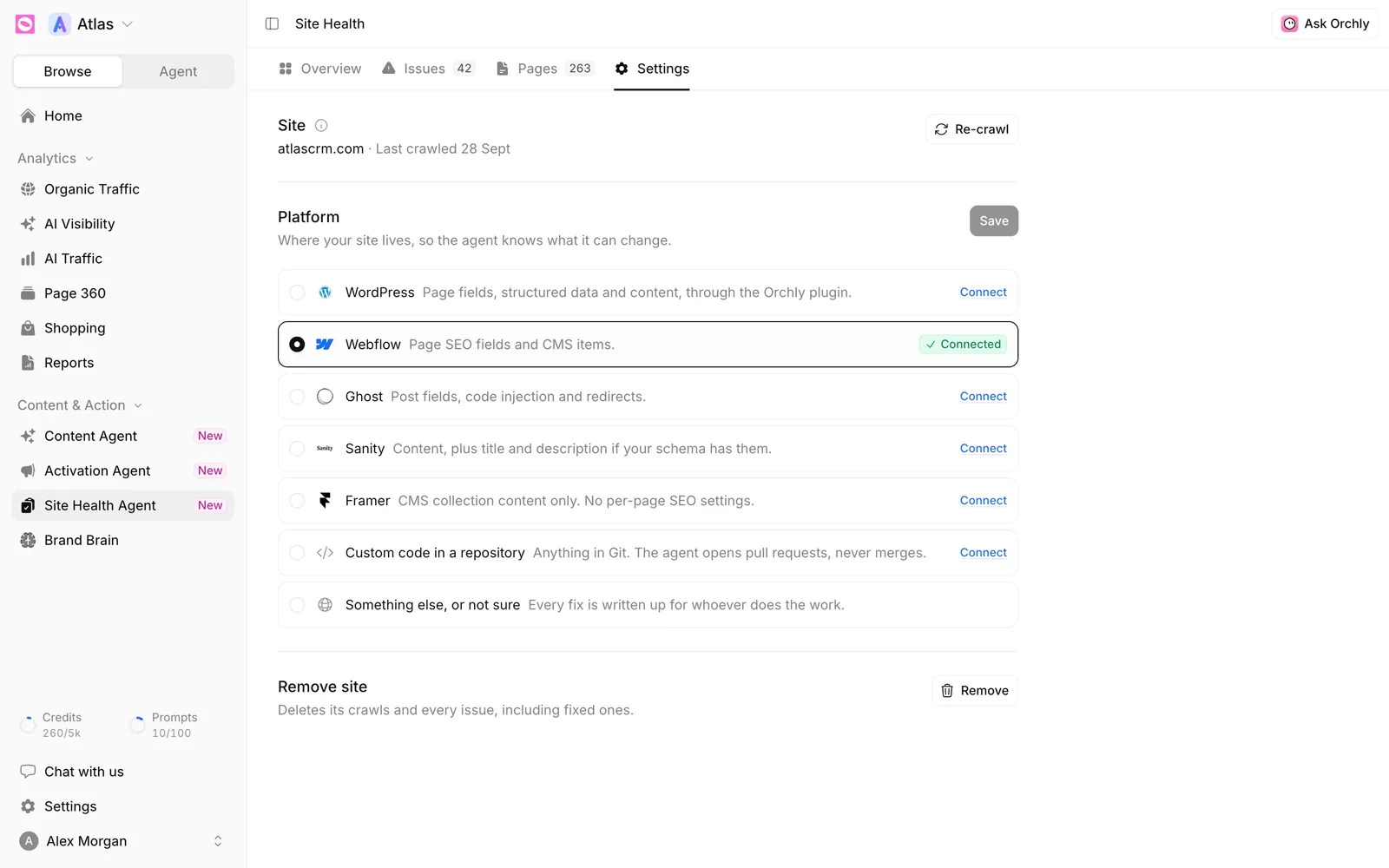Click the Pages count badge 263

pos(580,69)
